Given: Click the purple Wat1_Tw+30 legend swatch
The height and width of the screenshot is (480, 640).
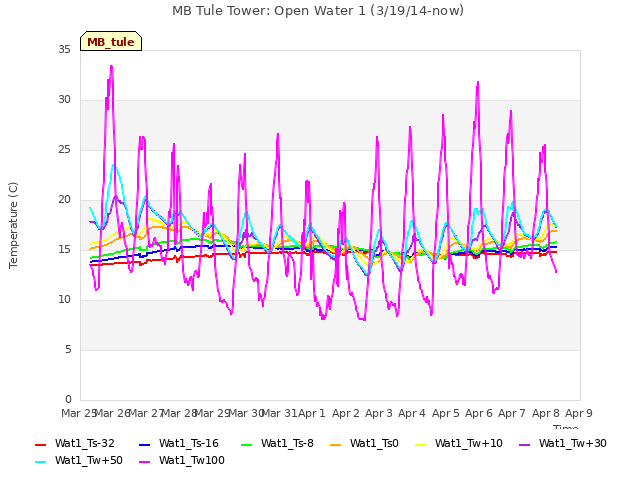Looking at the screenshot, I should (524, 444).
